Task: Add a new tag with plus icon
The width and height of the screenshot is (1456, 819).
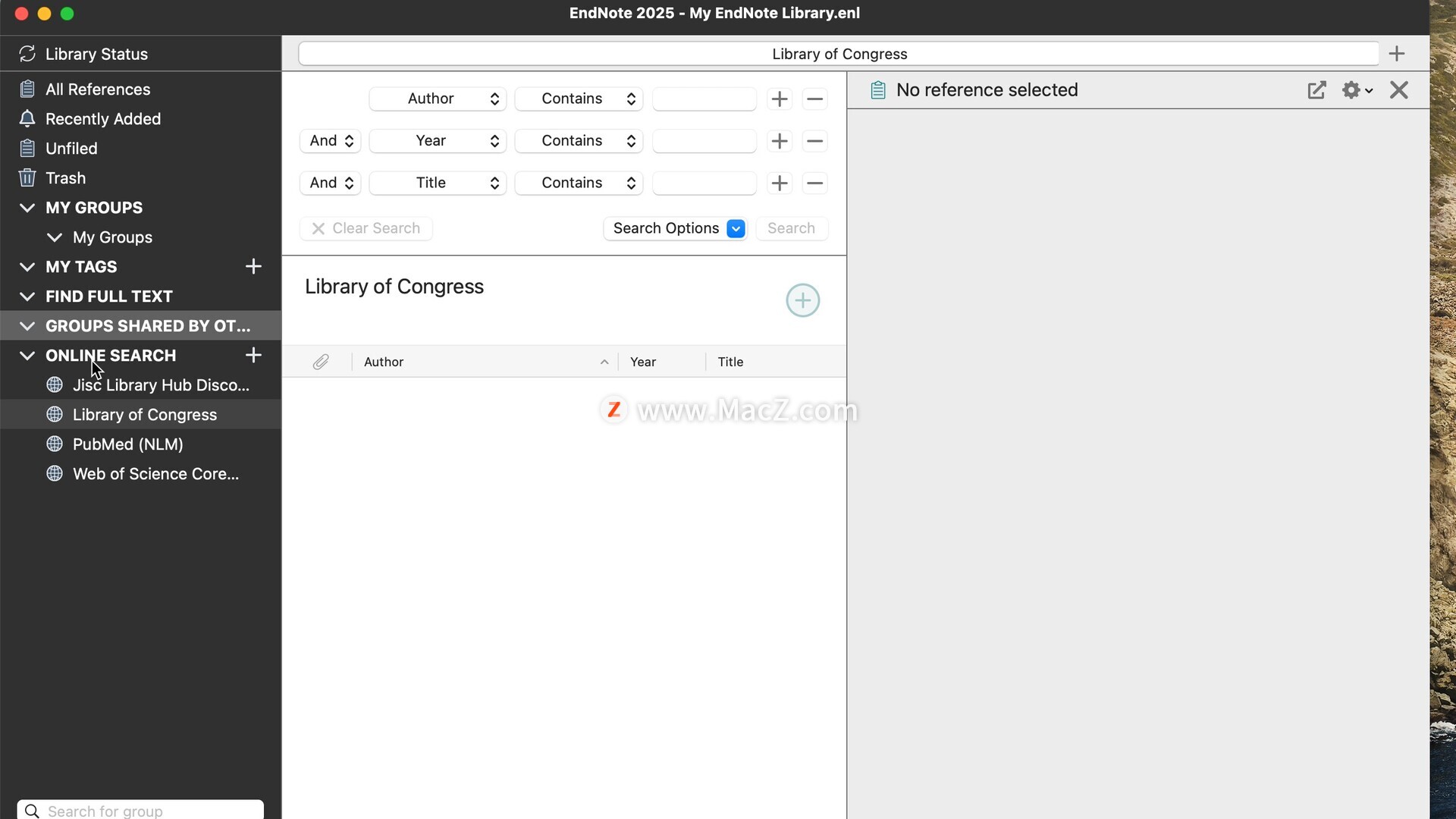Action: coord(253,266)
